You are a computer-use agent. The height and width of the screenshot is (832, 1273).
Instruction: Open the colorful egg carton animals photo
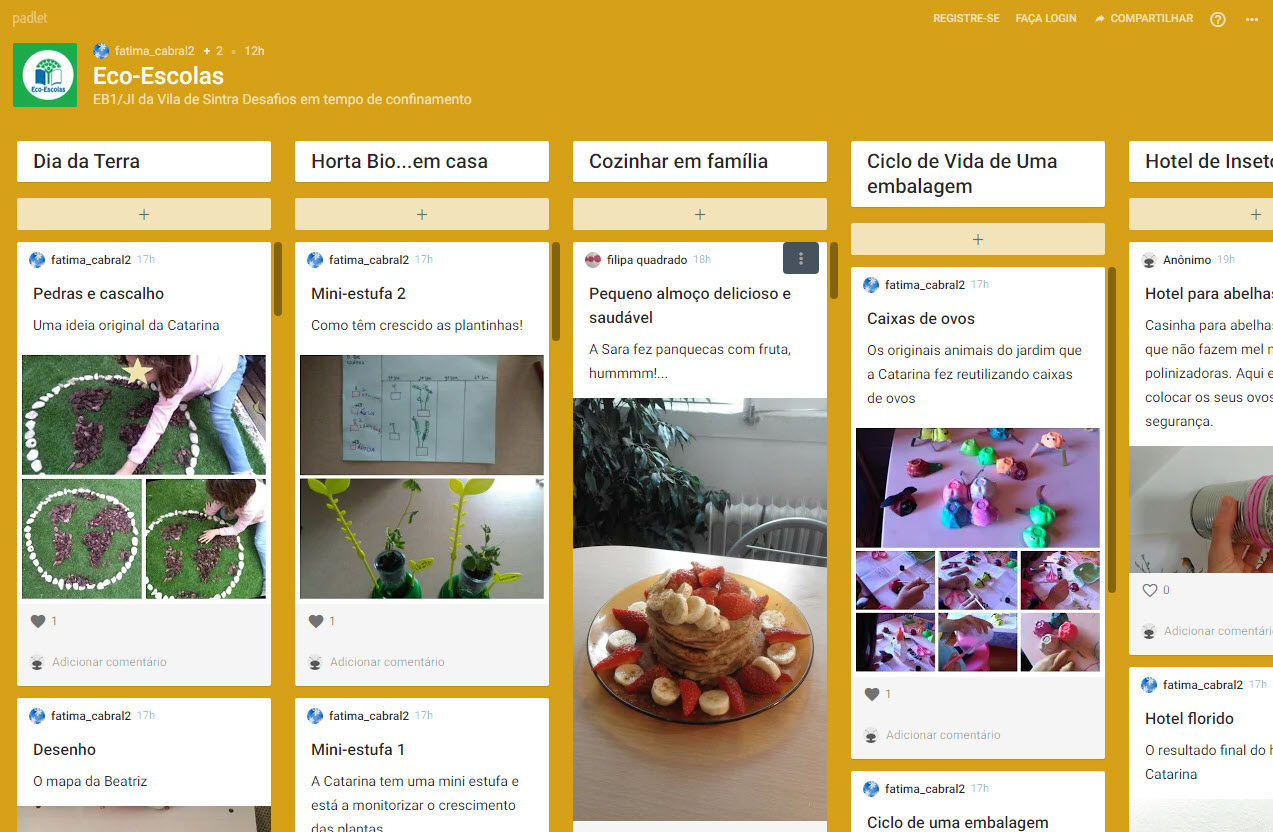pyautogui.click(x=978, y=487)
